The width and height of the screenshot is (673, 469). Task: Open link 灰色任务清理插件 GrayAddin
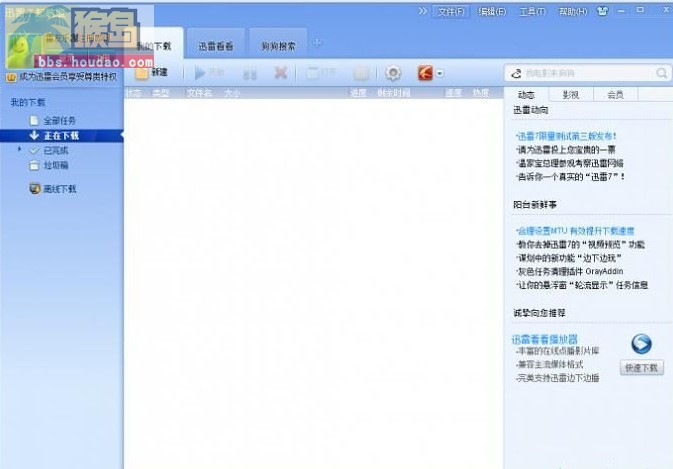pos(570,272)
